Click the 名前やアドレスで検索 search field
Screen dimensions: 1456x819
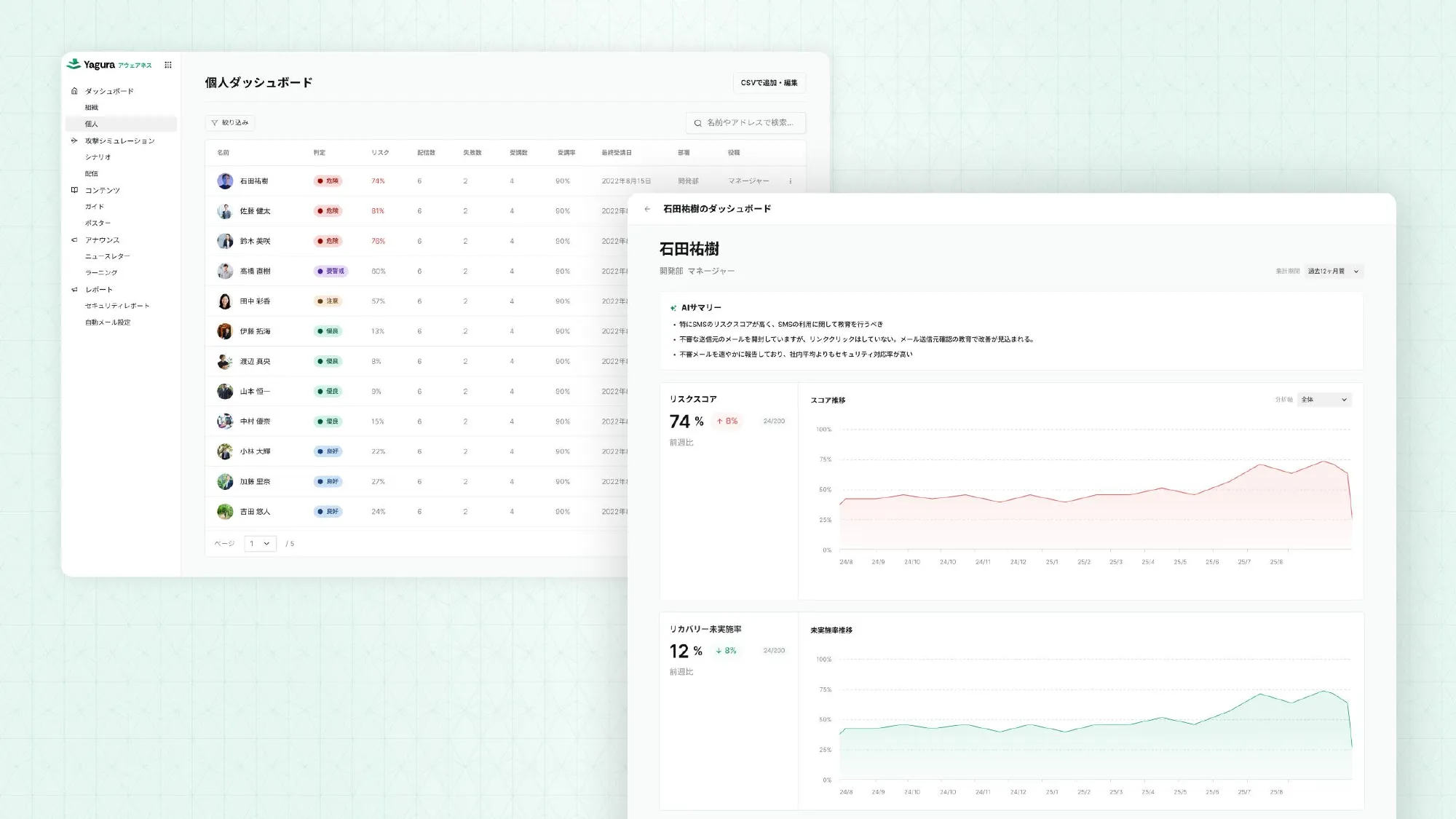click(x=745, y=123)
